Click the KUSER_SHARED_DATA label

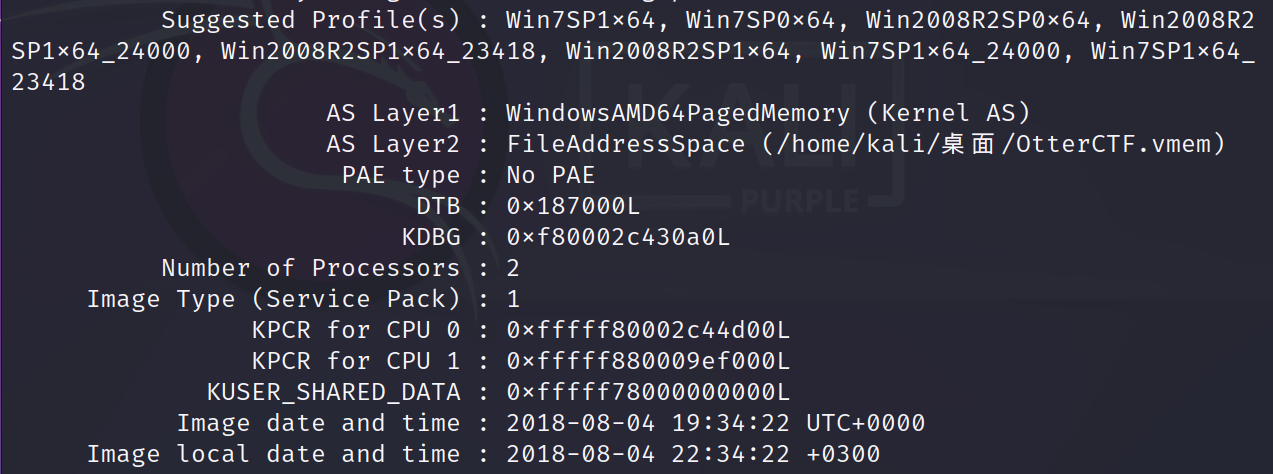(x=333, y=392)
